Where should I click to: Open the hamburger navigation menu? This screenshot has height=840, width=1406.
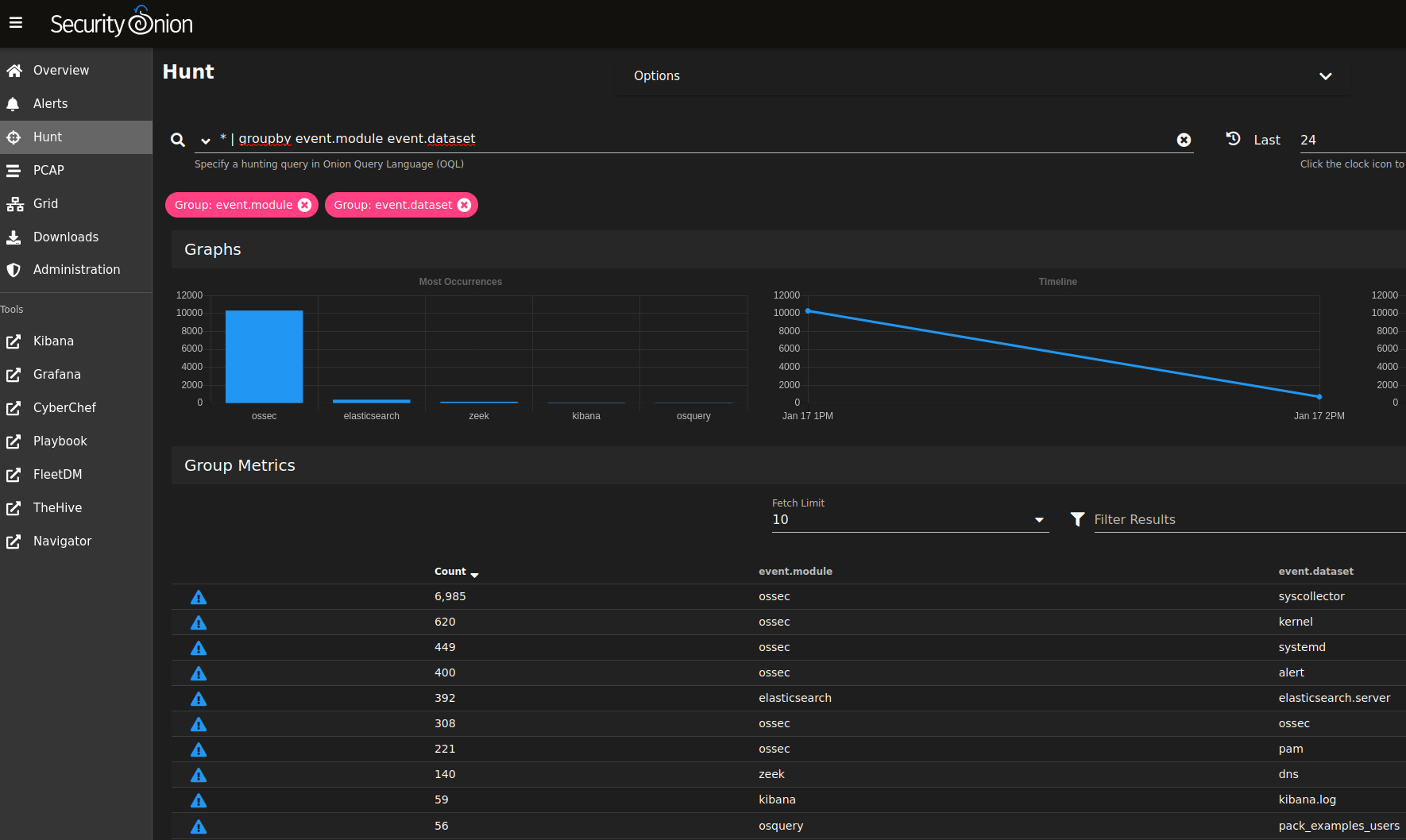click(x=15, y=23)
